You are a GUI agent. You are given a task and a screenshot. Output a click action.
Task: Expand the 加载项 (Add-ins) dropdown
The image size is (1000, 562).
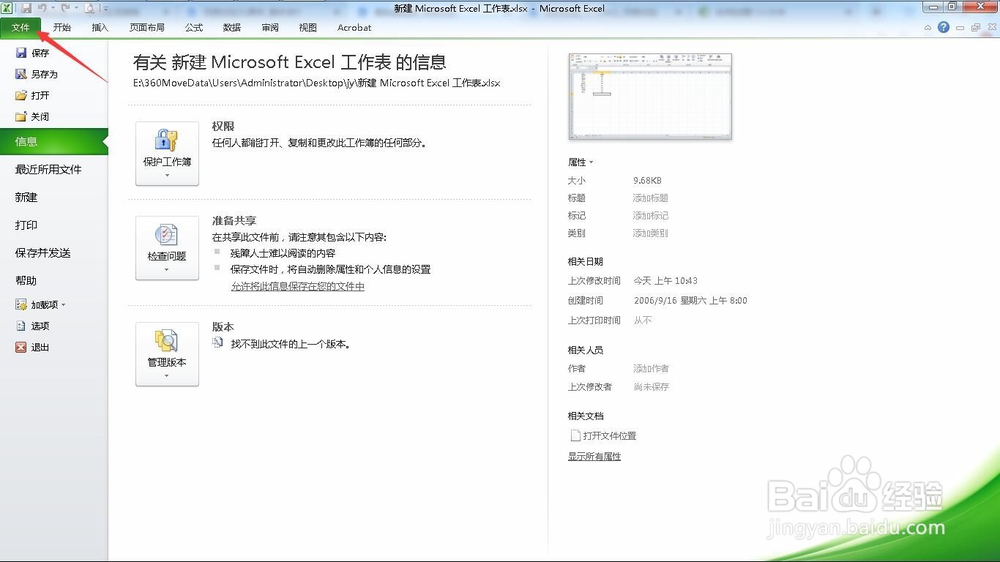(x=41, y=305)
